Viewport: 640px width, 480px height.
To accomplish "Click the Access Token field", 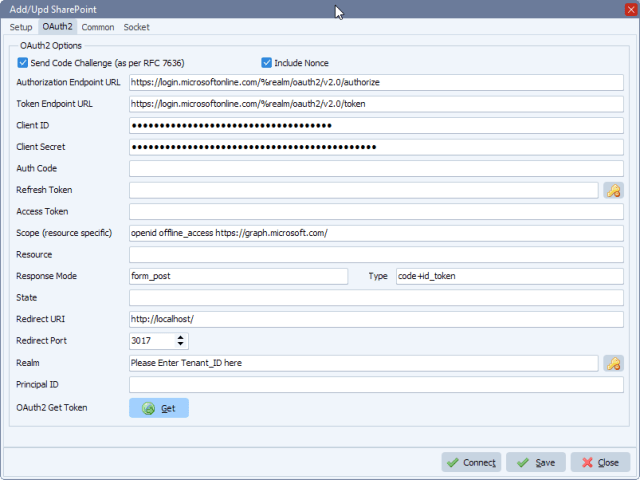I will [376, 211].
